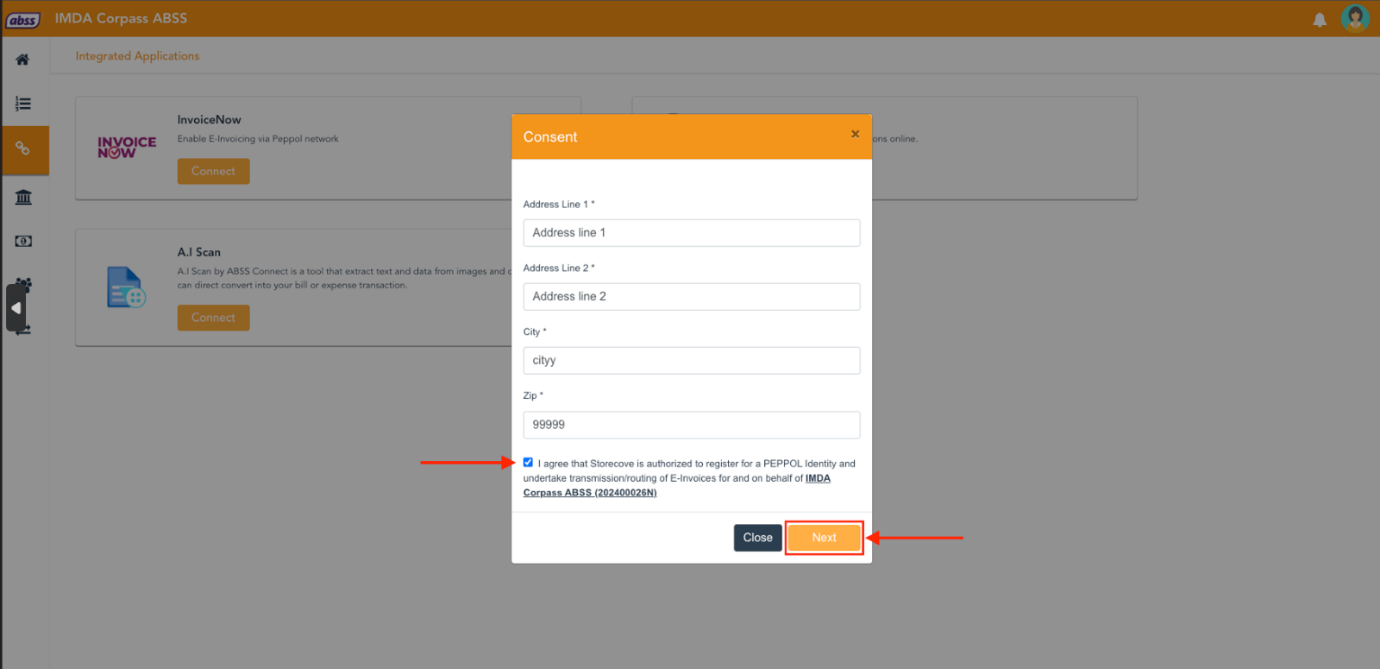Expand the sidebar using left arrow handle
Screen dimensions: 1380x669
[x=15, y=308]
